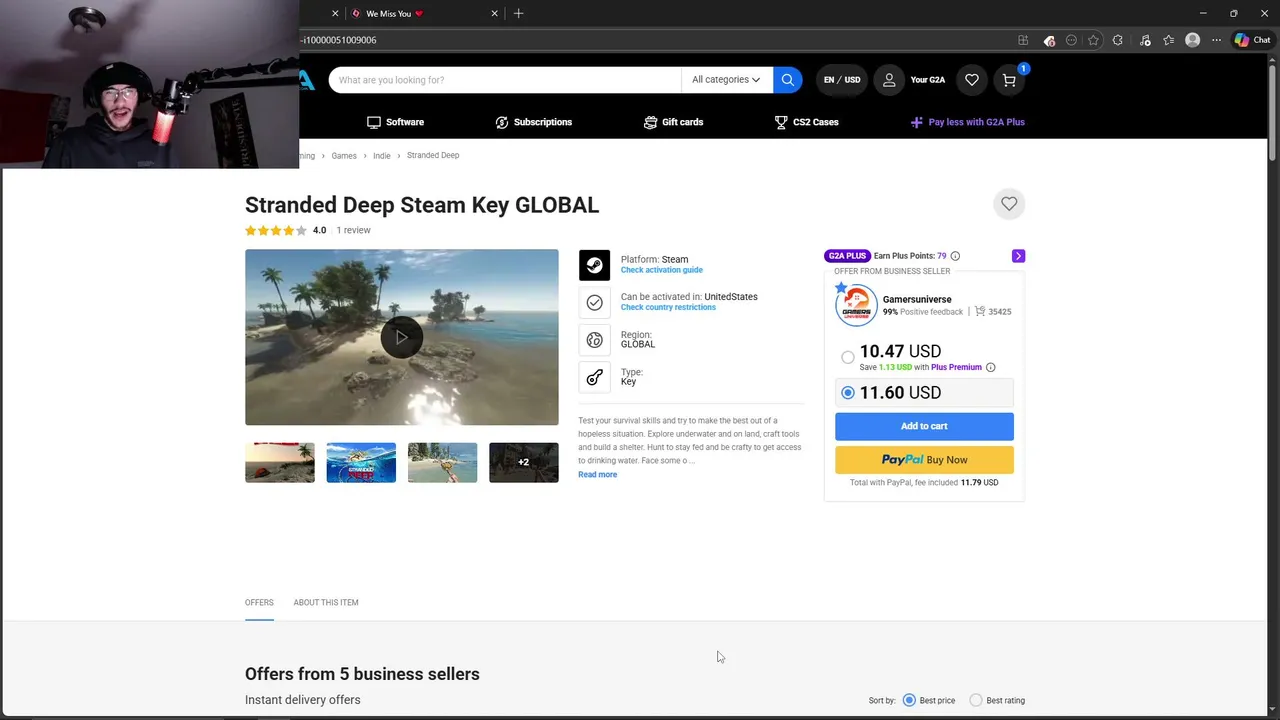Image resolution: width=1280 pixels, height=720 pixels.
Task: Click the G2A Plus purple arrow button
Action: (1018, 256)
